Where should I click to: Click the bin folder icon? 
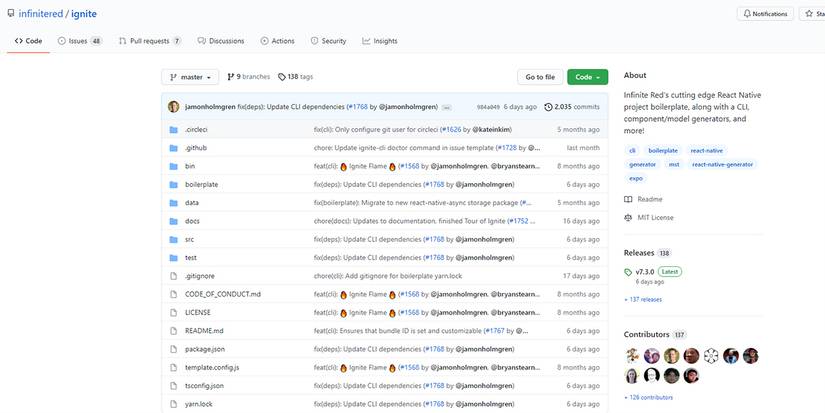[174, 166]
